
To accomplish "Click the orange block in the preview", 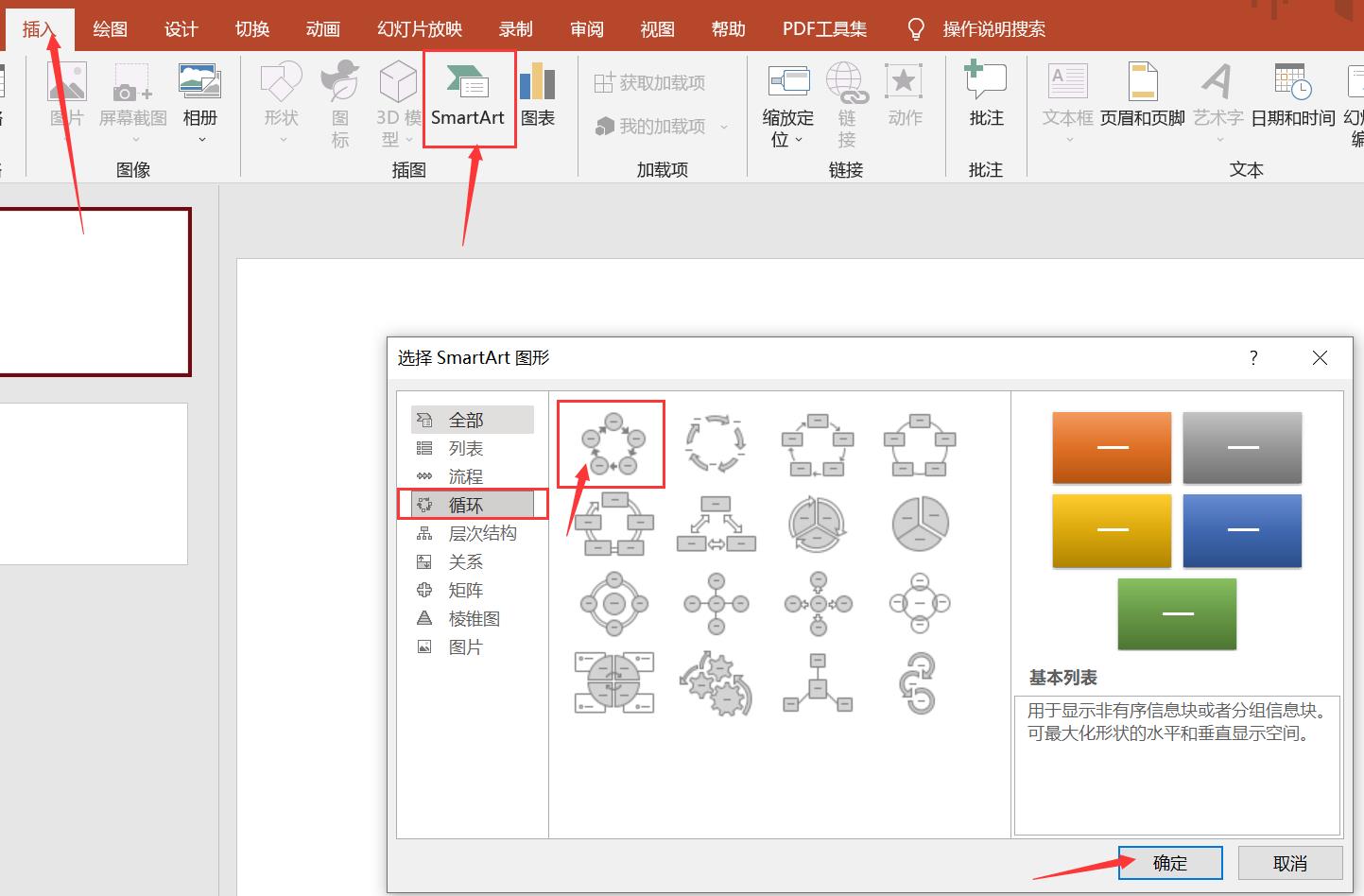I will [1112, 448].
